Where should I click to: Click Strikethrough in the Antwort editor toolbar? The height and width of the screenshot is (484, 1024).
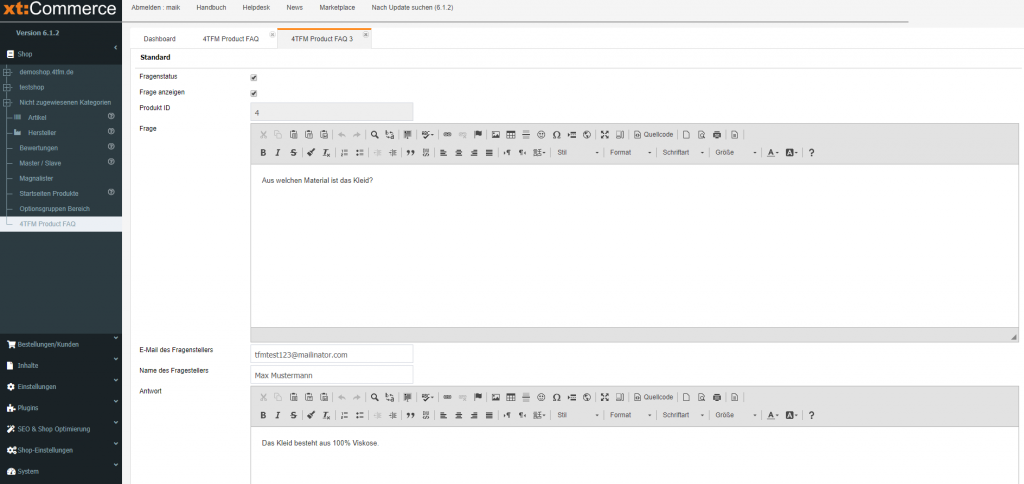pos(292,415)
